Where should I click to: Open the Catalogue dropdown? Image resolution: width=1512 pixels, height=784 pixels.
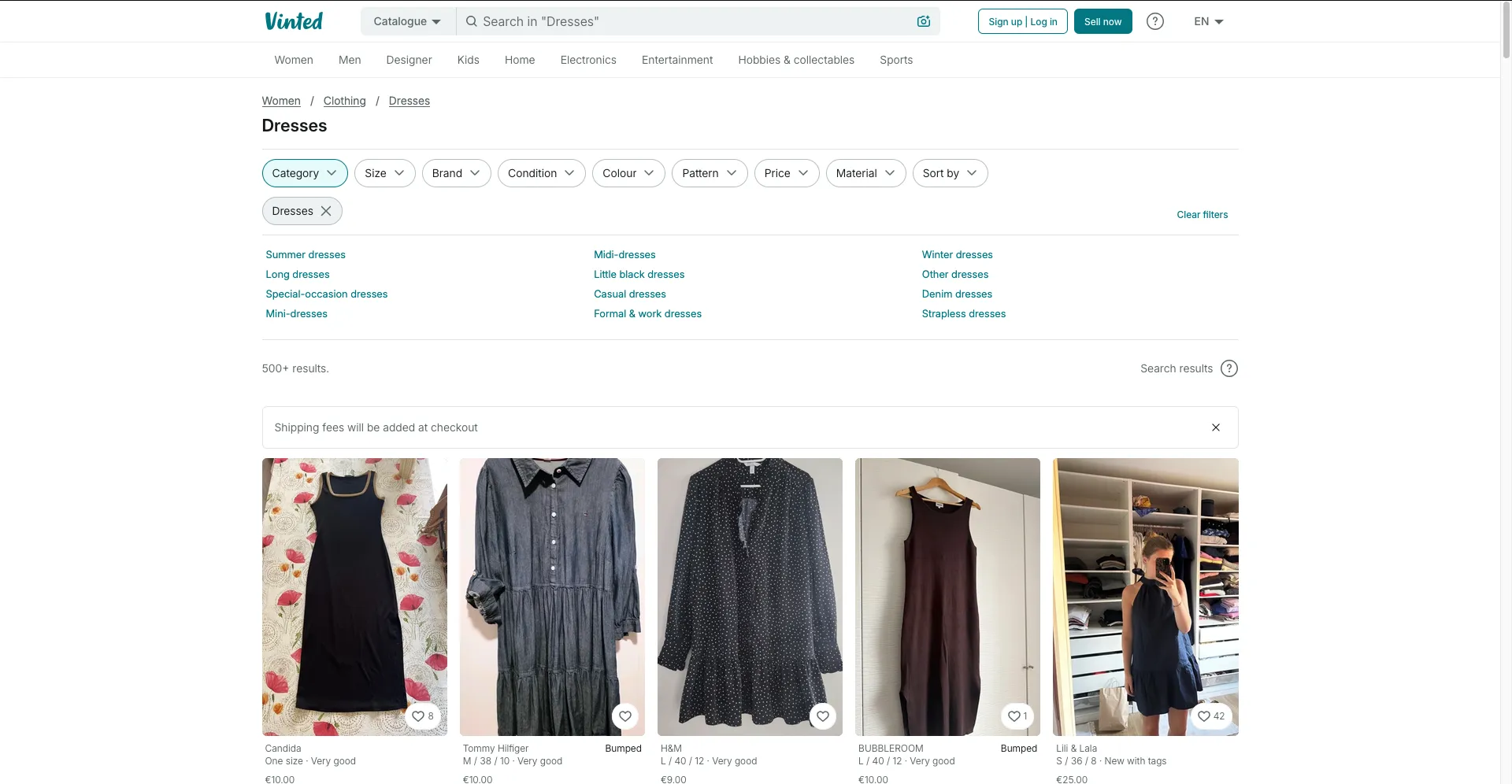pyautogui.click(x=408, y=21)
